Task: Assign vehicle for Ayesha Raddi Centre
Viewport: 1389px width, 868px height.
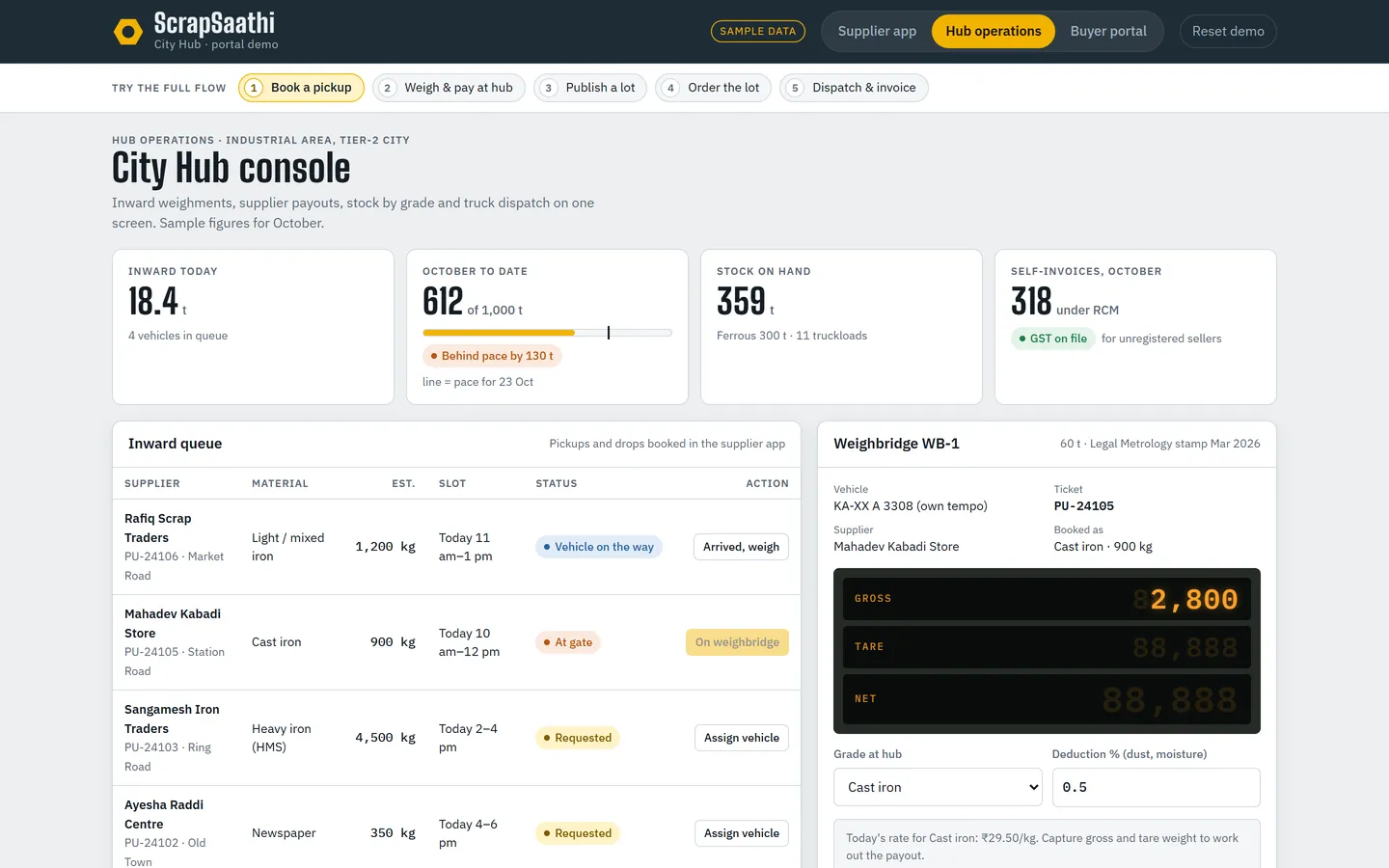Action: pyautogui.click(x=741, y=833)
